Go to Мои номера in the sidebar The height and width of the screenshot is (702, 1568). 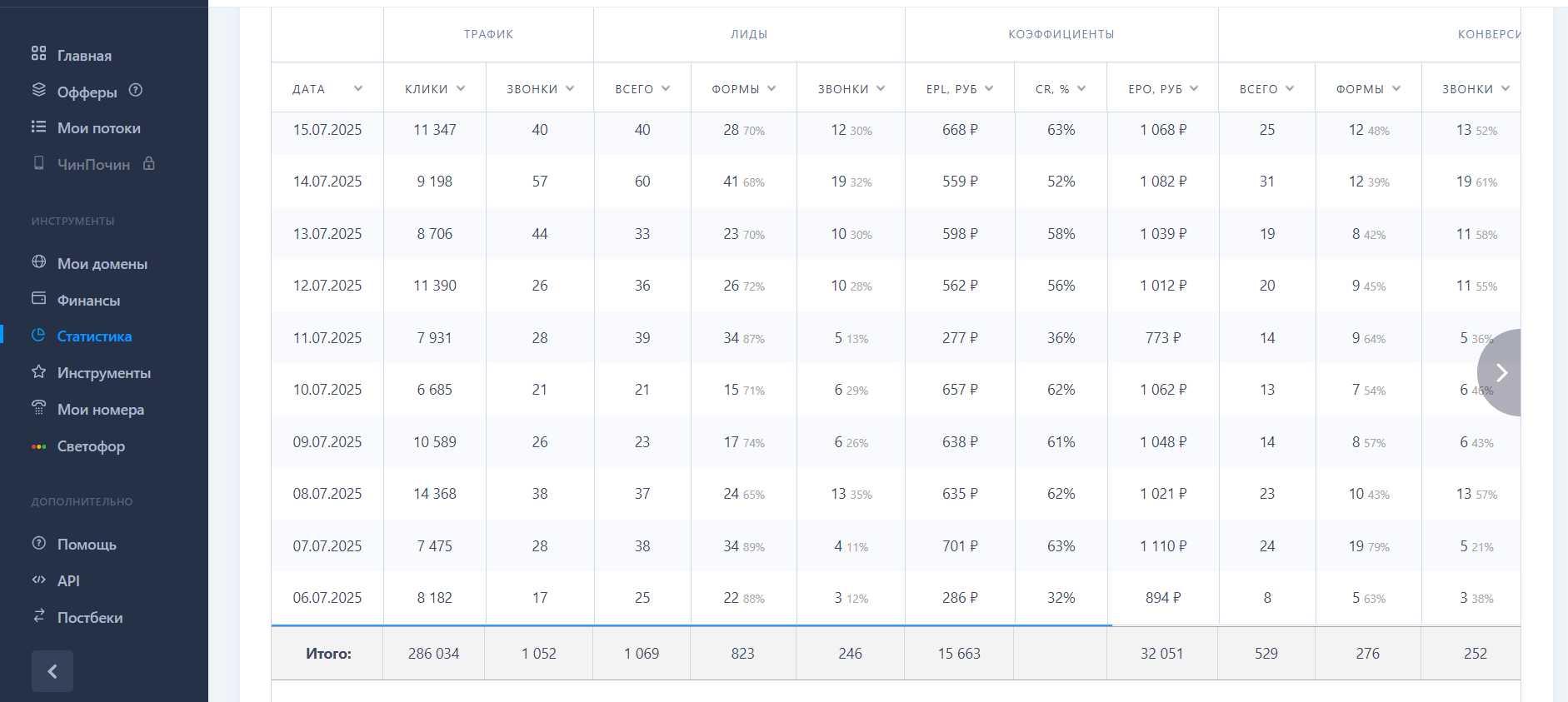[100, 410]
